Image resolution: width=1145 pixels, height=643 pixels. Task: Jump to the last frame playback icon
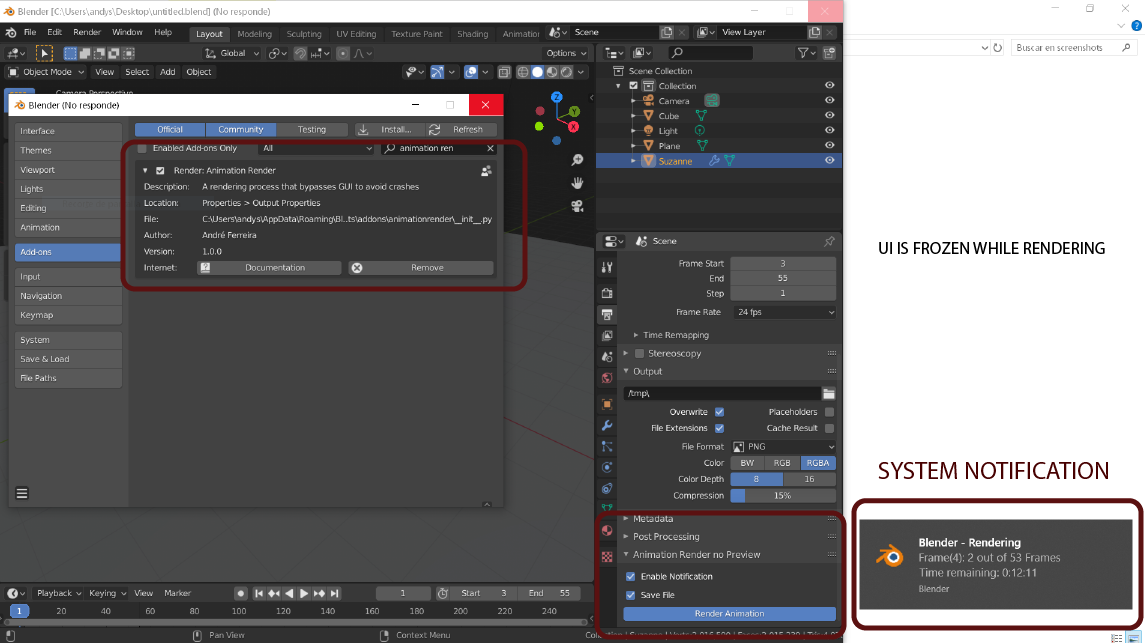point(334,593)
